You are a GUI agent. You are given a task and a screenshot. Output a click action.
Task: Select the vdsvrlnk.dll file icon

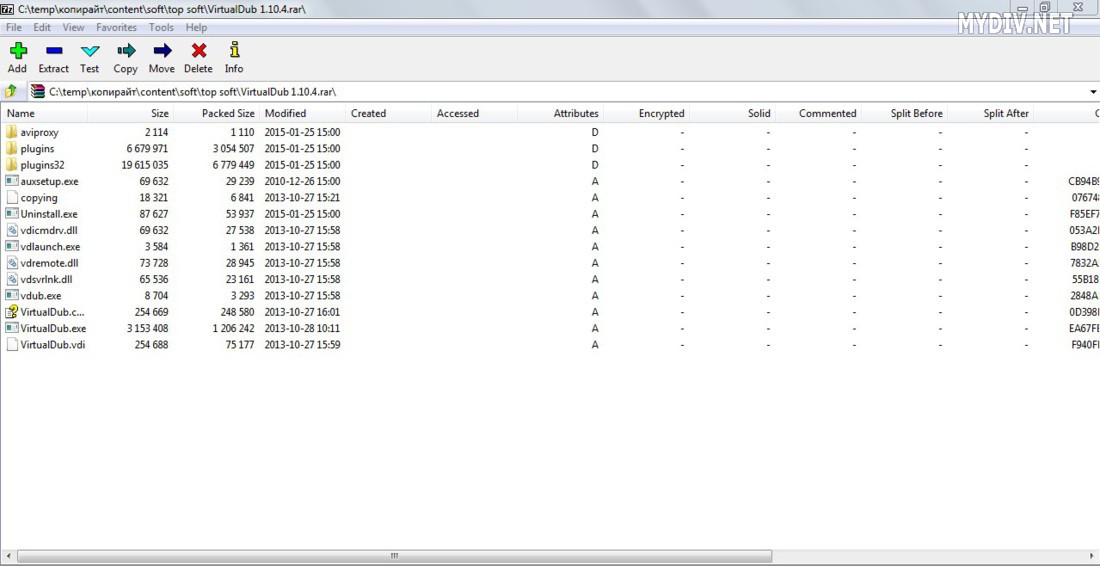pos(11,279)
